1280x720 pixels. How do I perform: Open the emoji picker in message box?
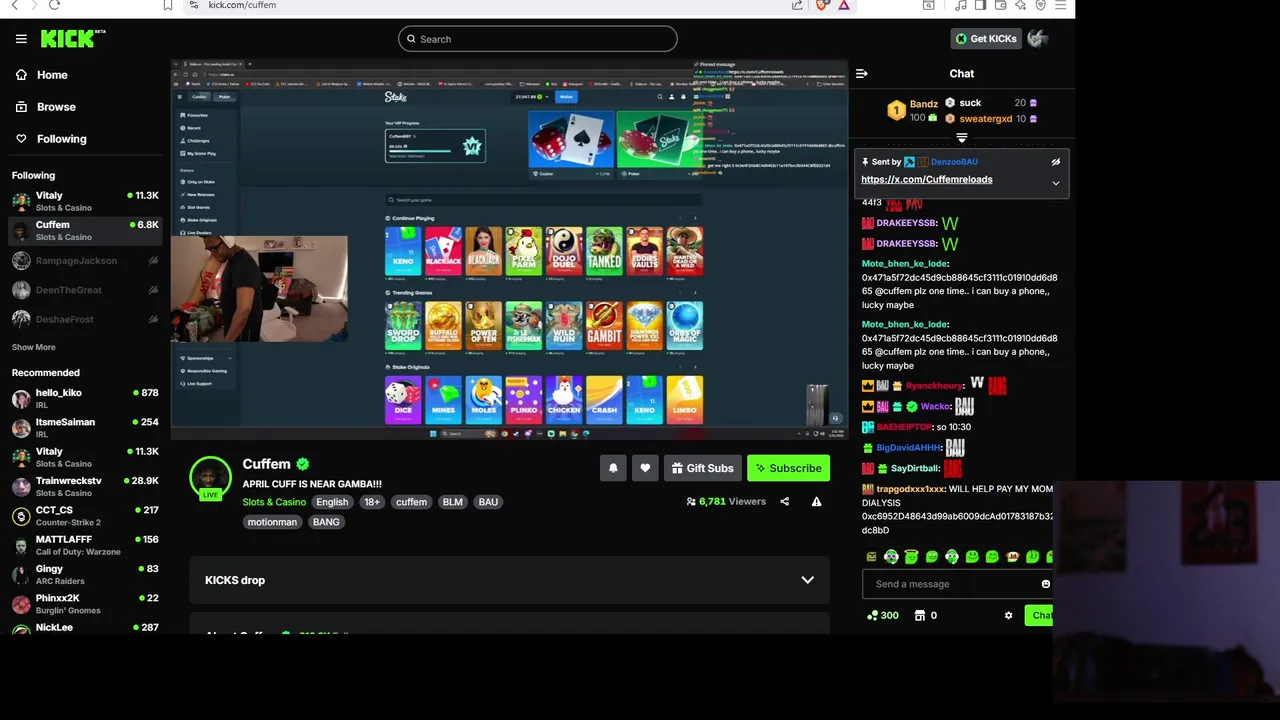pyautogui.click(x=1046, y=584)
